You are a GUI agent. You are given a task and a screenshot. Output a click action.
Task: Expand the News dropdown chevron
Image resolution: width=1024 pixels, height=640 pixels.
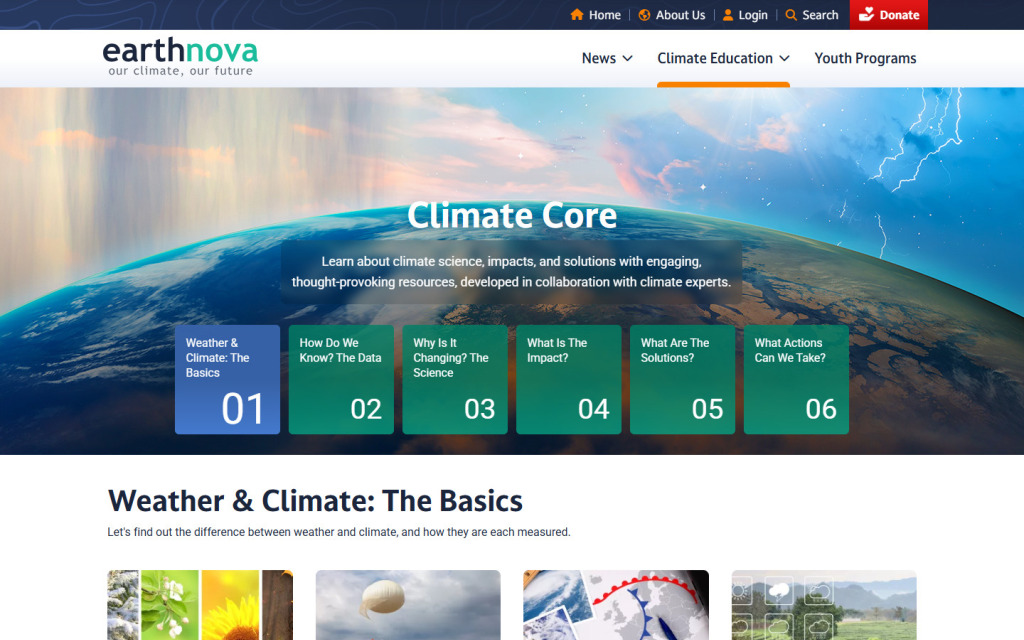tap(628, 59)
